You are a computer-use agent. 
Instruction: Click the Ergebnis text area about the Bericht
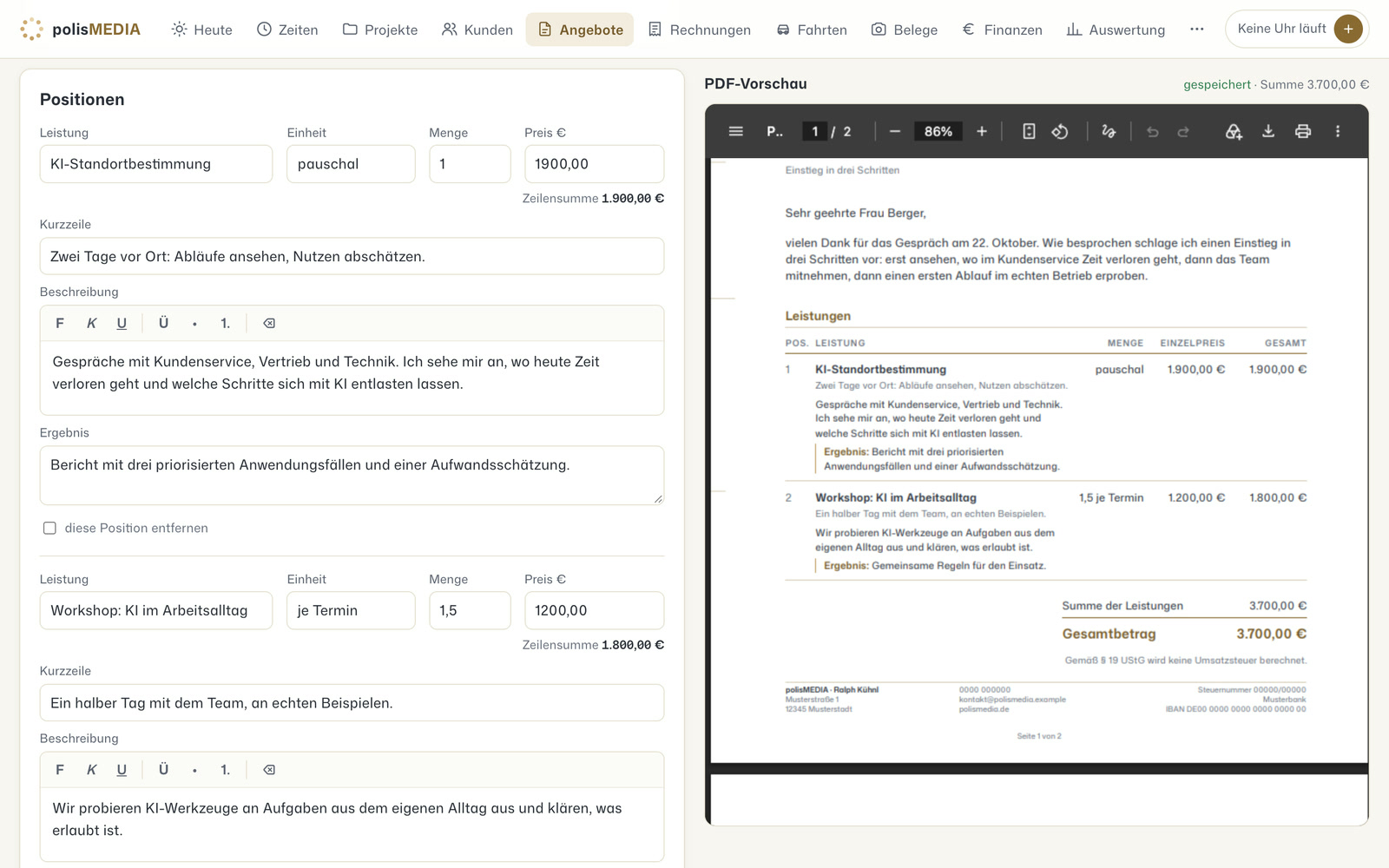click(x=352, y=476)
